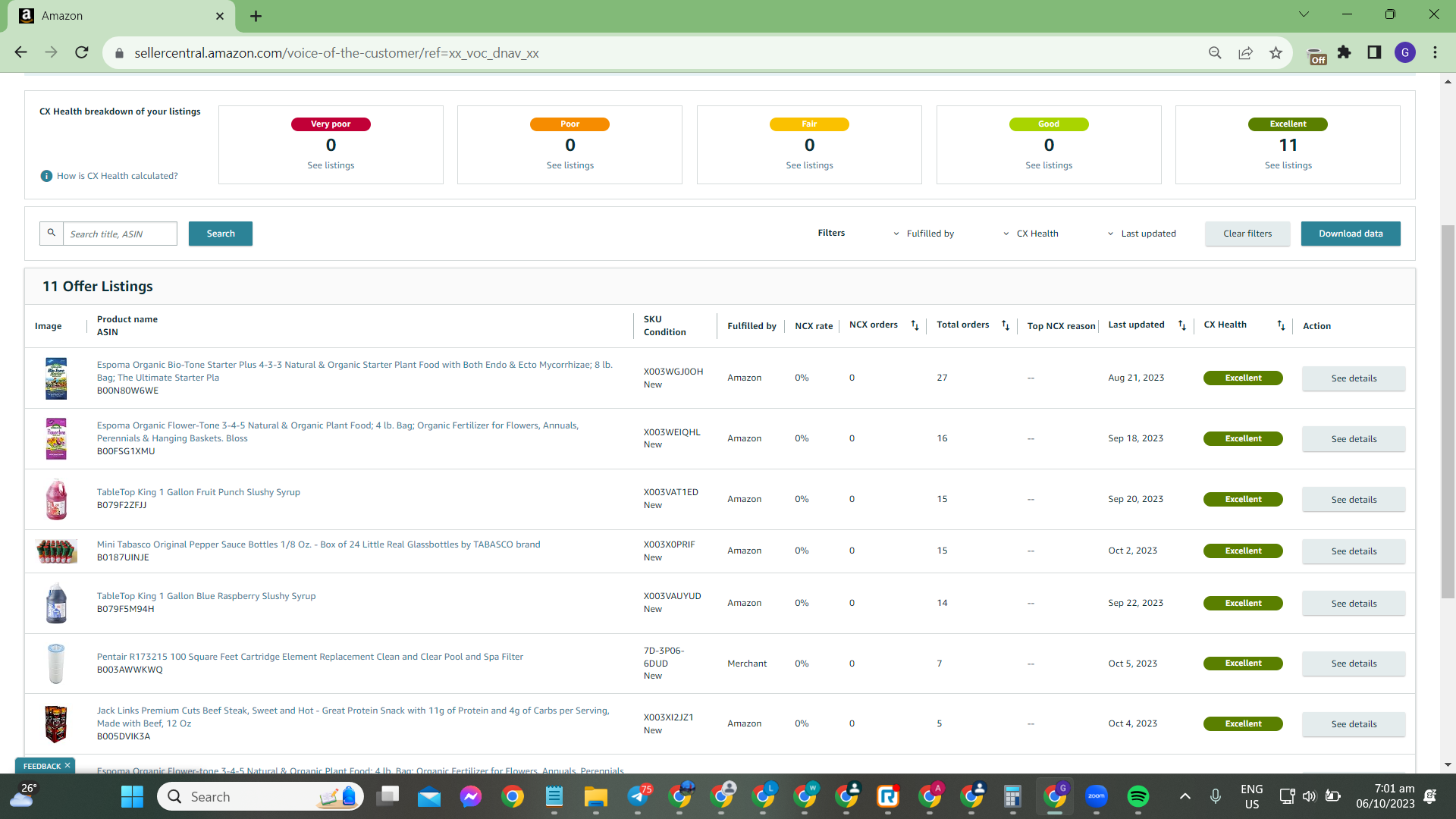Image resolution: width=1456 pixels, height=819 pixels.
Task: Open Zoom from the taskbar
Action: [x=1096, y=796]
